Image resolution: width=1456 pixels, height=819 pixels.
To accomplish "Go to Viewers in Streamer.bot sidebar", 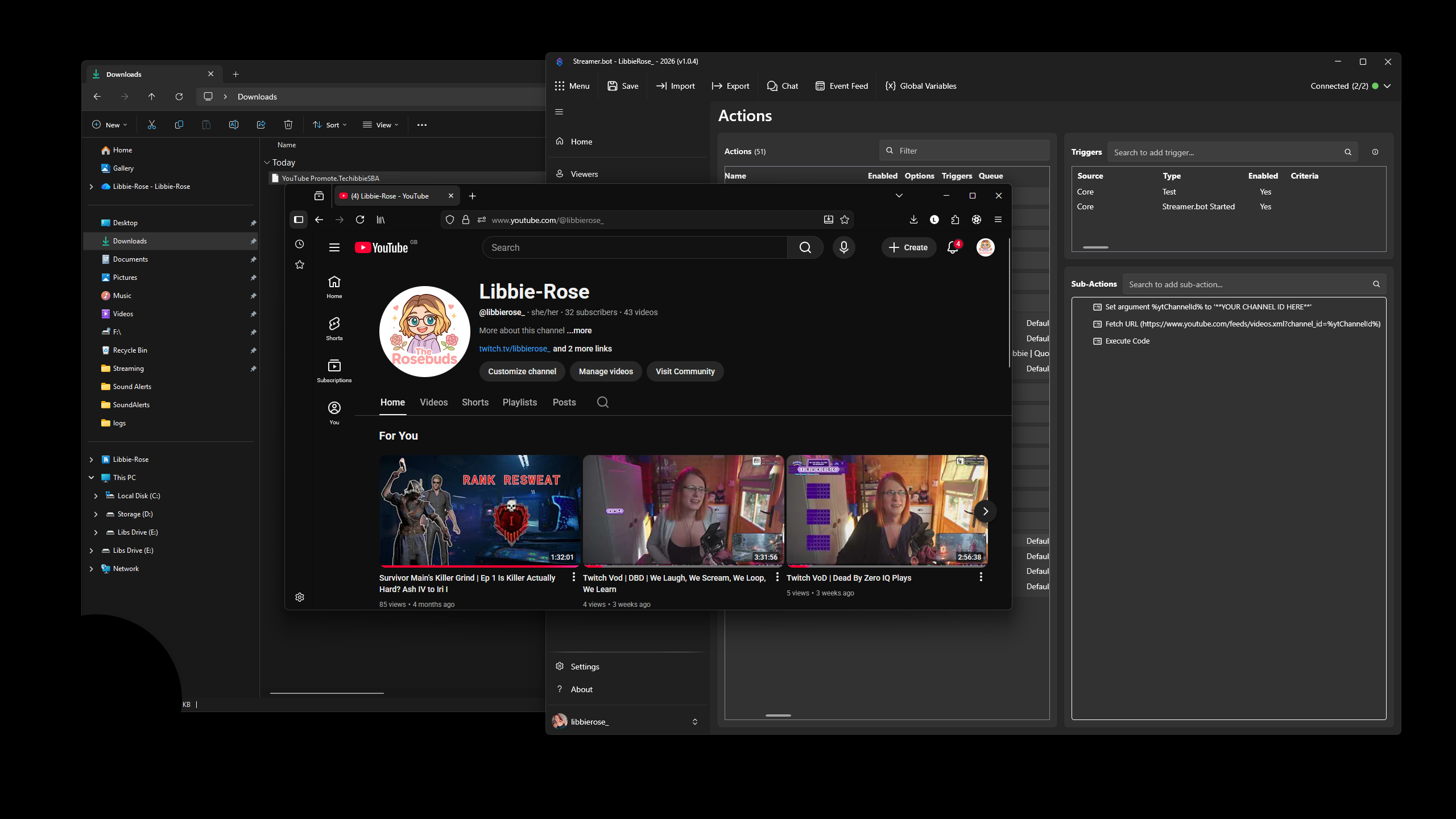I will coord(584,174).
